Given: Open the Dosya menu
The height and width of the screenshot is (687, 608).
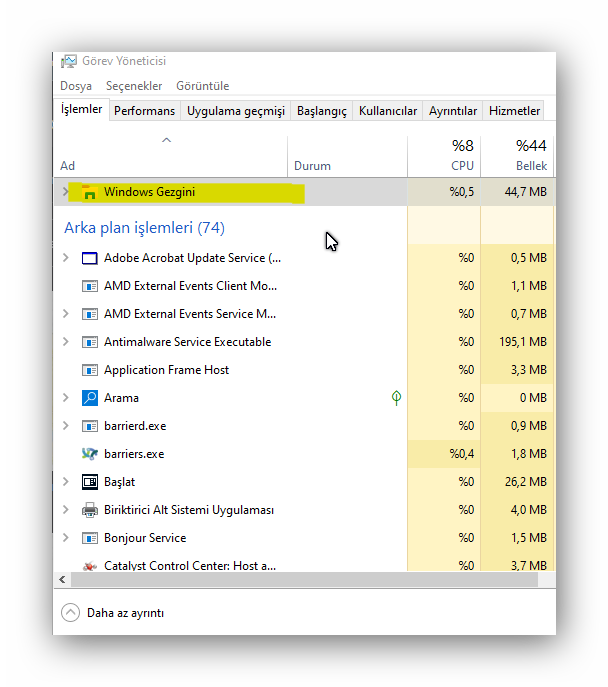Looking at the screenshot, I should (x=76, y=86).
